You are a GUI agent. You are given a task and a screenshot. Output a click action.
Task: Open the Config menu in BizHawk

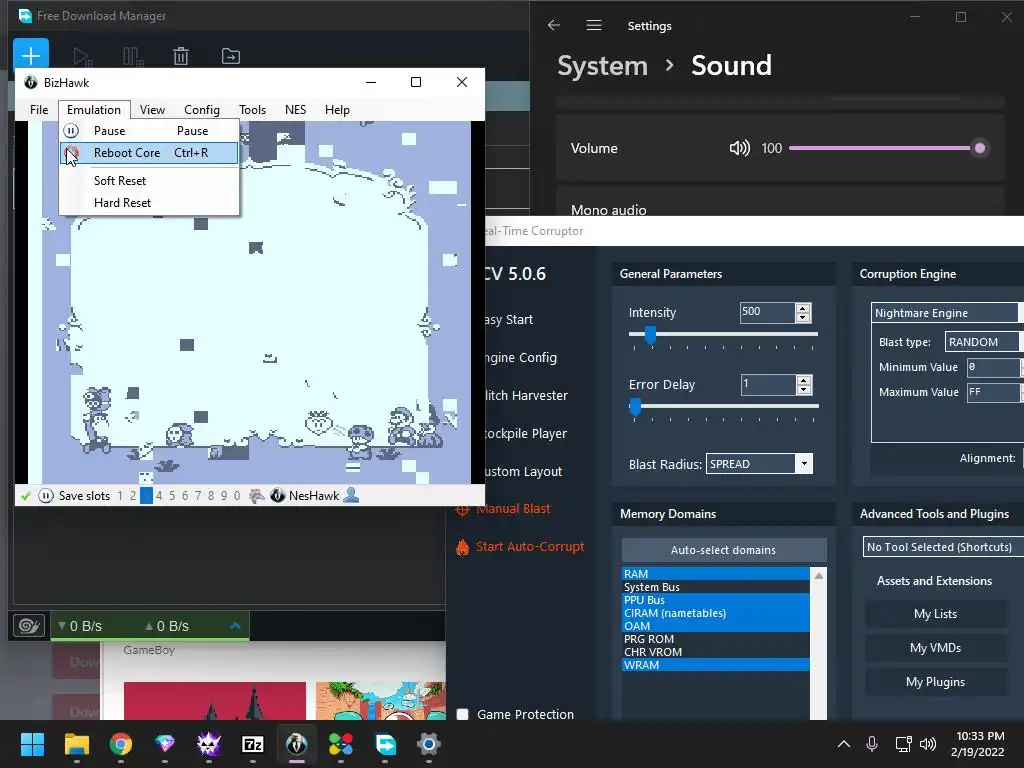(202, 110)
